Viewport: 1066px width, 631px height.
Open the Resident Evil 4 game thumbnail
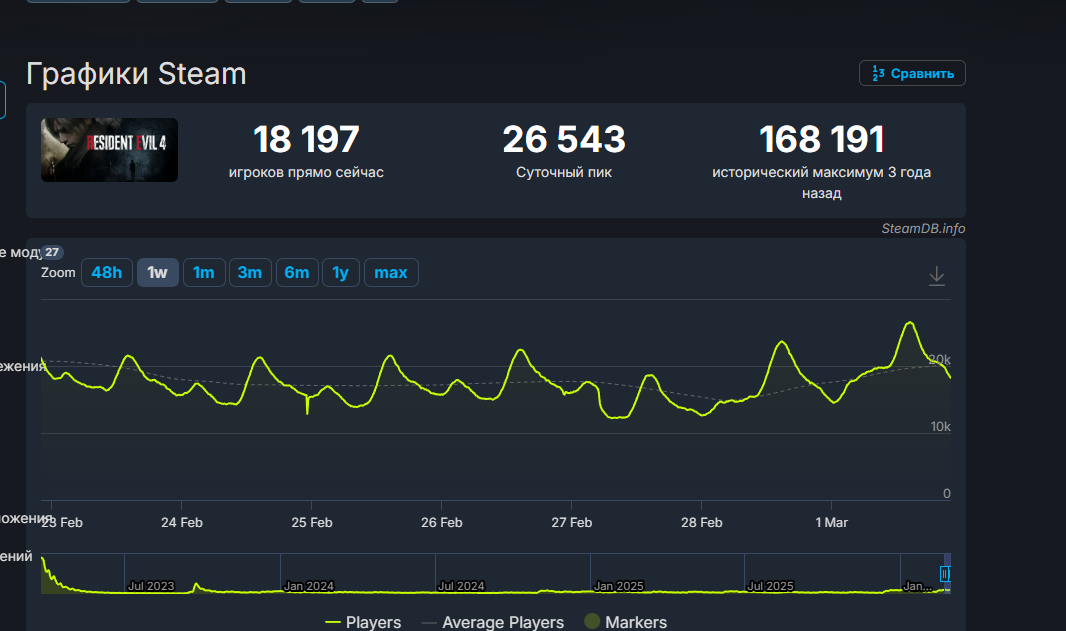point(109,150)
